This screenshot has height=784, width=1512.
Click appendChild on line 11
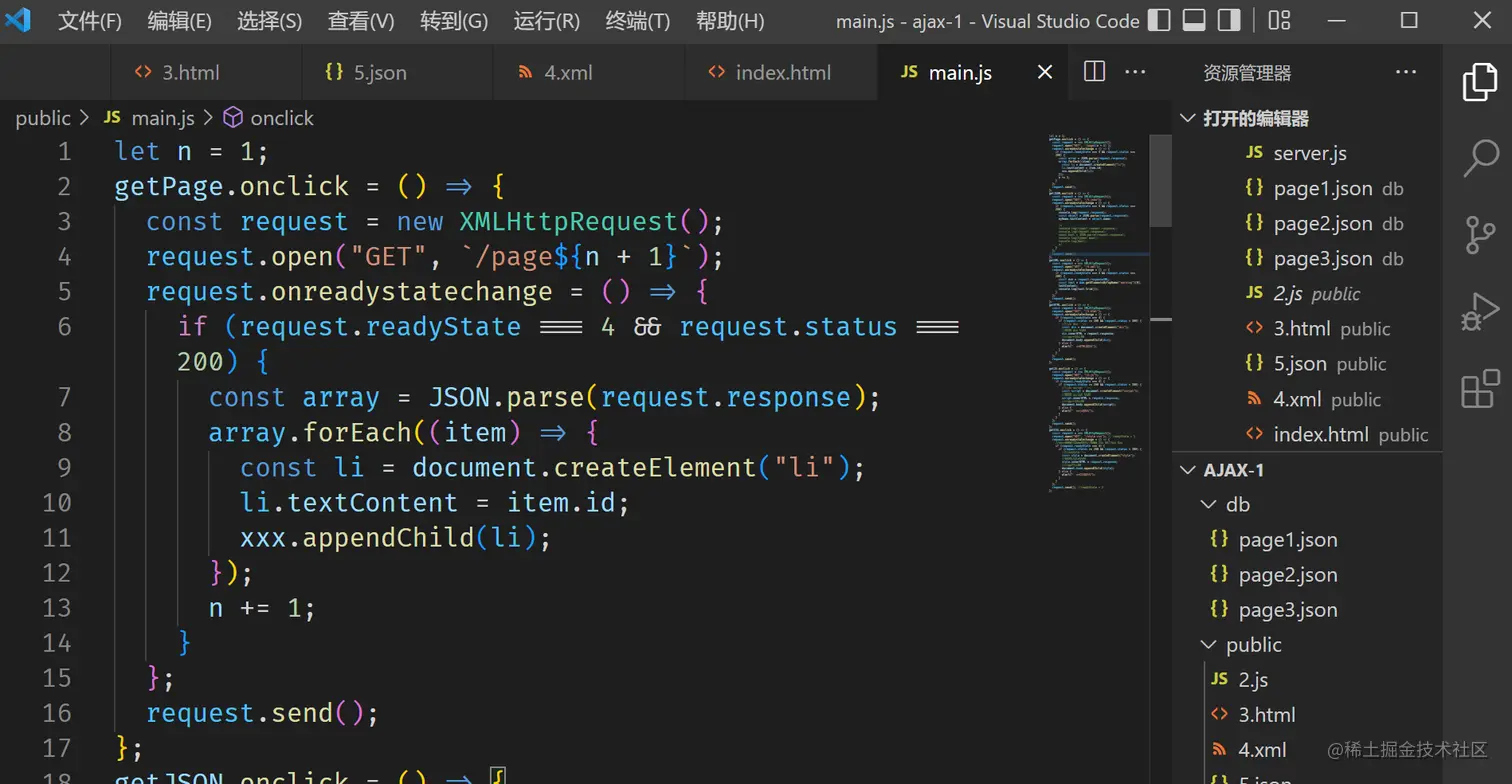click(388, 537)
